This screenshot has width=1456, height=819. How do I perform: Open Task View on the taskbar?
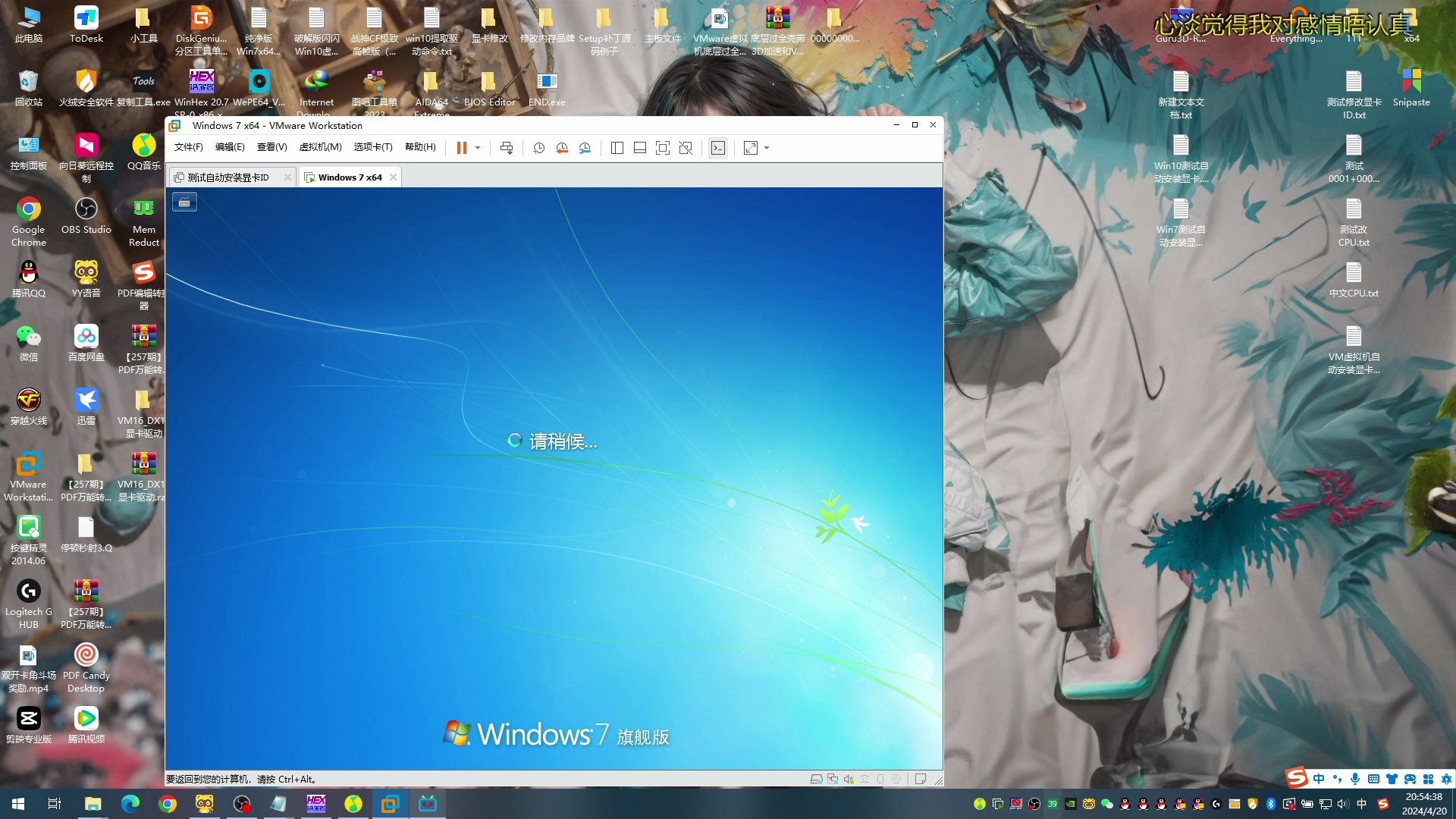pyautogui.click(x=55, y=804)
